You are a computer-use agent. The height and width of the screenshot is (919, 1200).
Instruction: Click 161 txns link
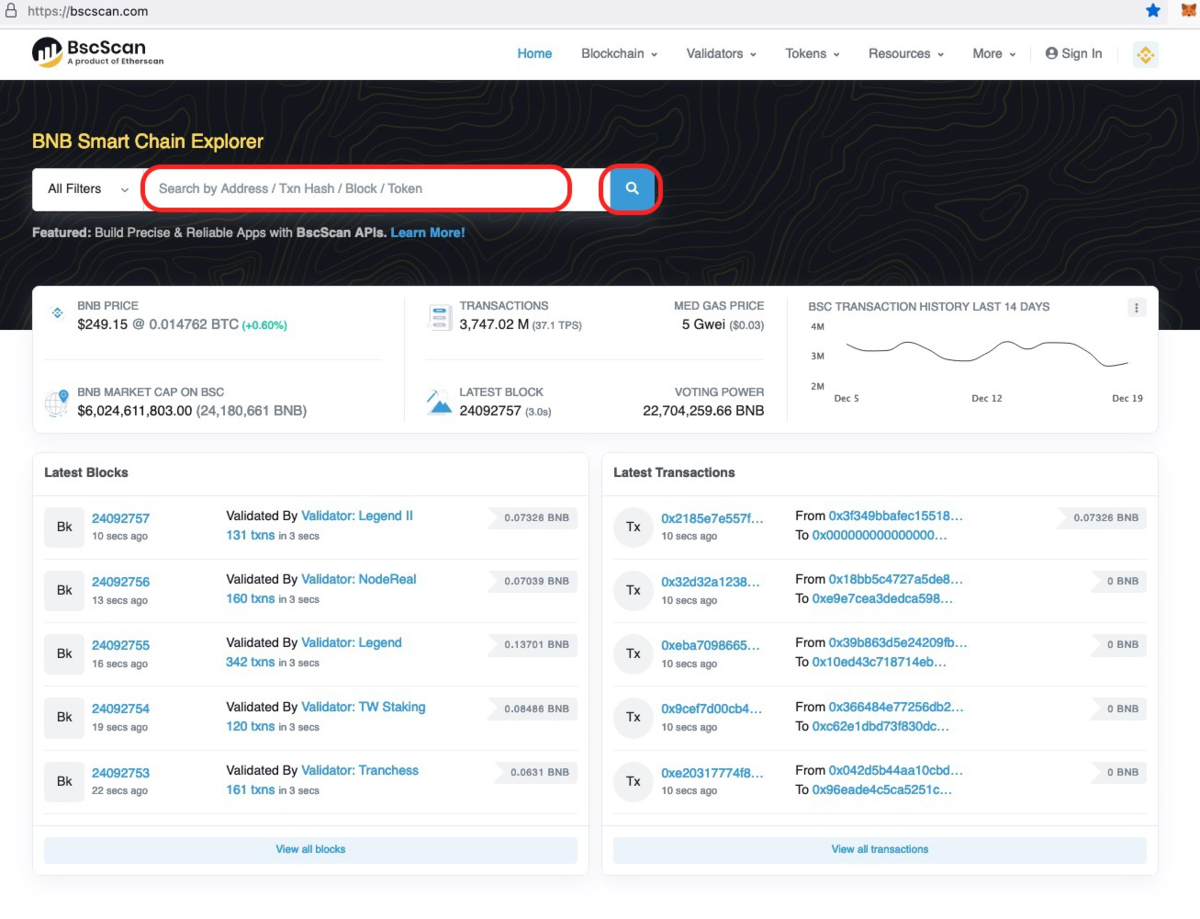click(250, 790)
